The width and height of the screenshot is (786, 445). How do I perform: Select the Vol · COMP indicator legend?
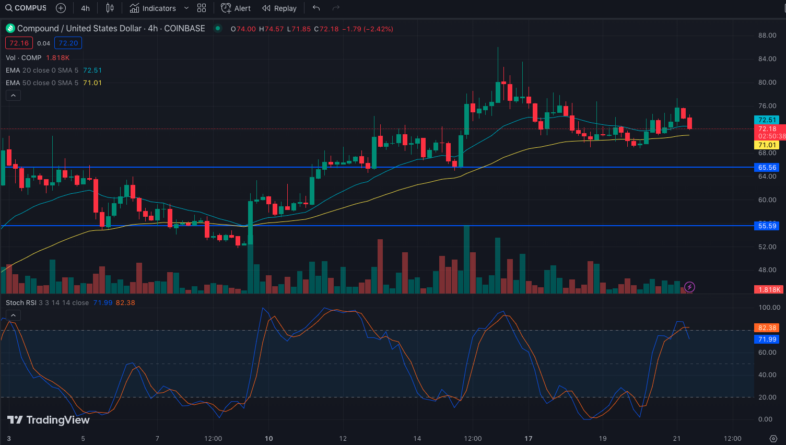(24, 58)
